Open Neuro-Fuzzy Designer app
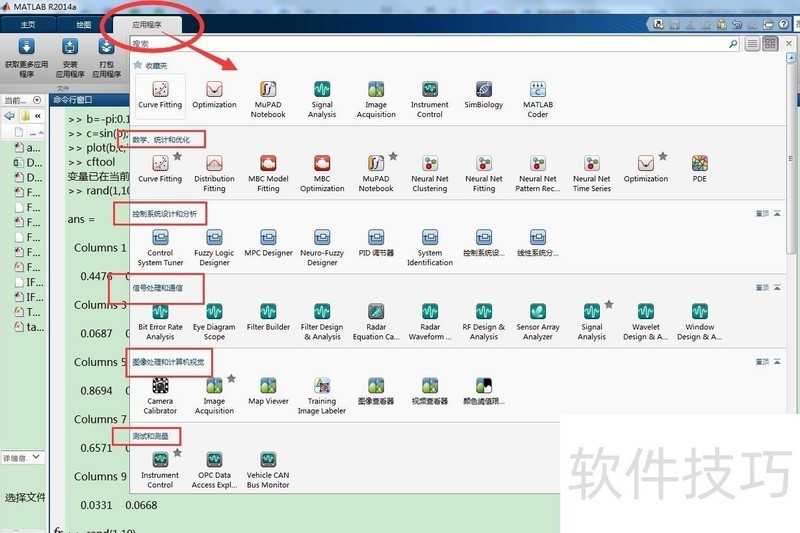The image size is (800, 533). pos(322,248)
